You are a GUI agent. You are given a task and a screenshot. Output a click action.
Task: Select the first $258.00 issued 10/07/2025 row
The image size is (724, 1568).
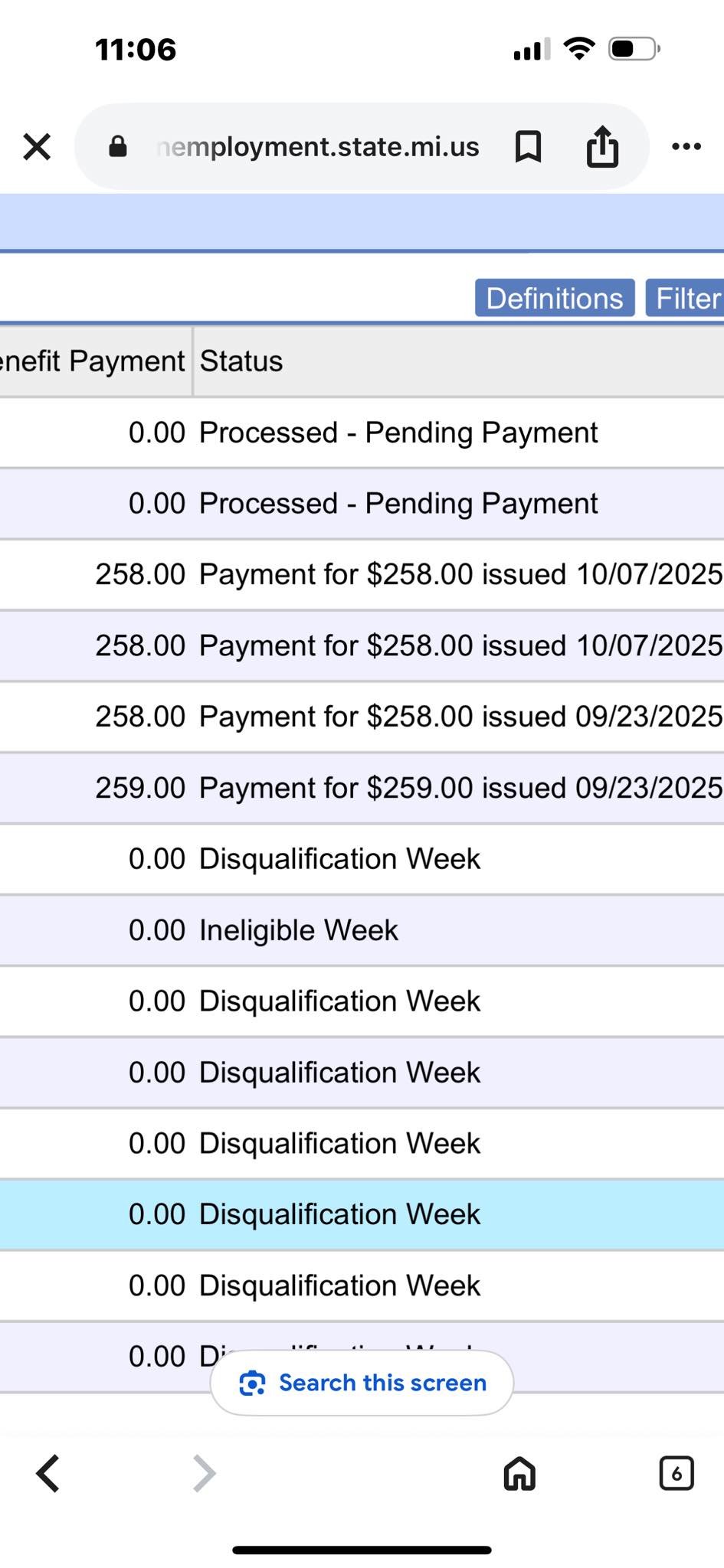click(x=362, y=574)
